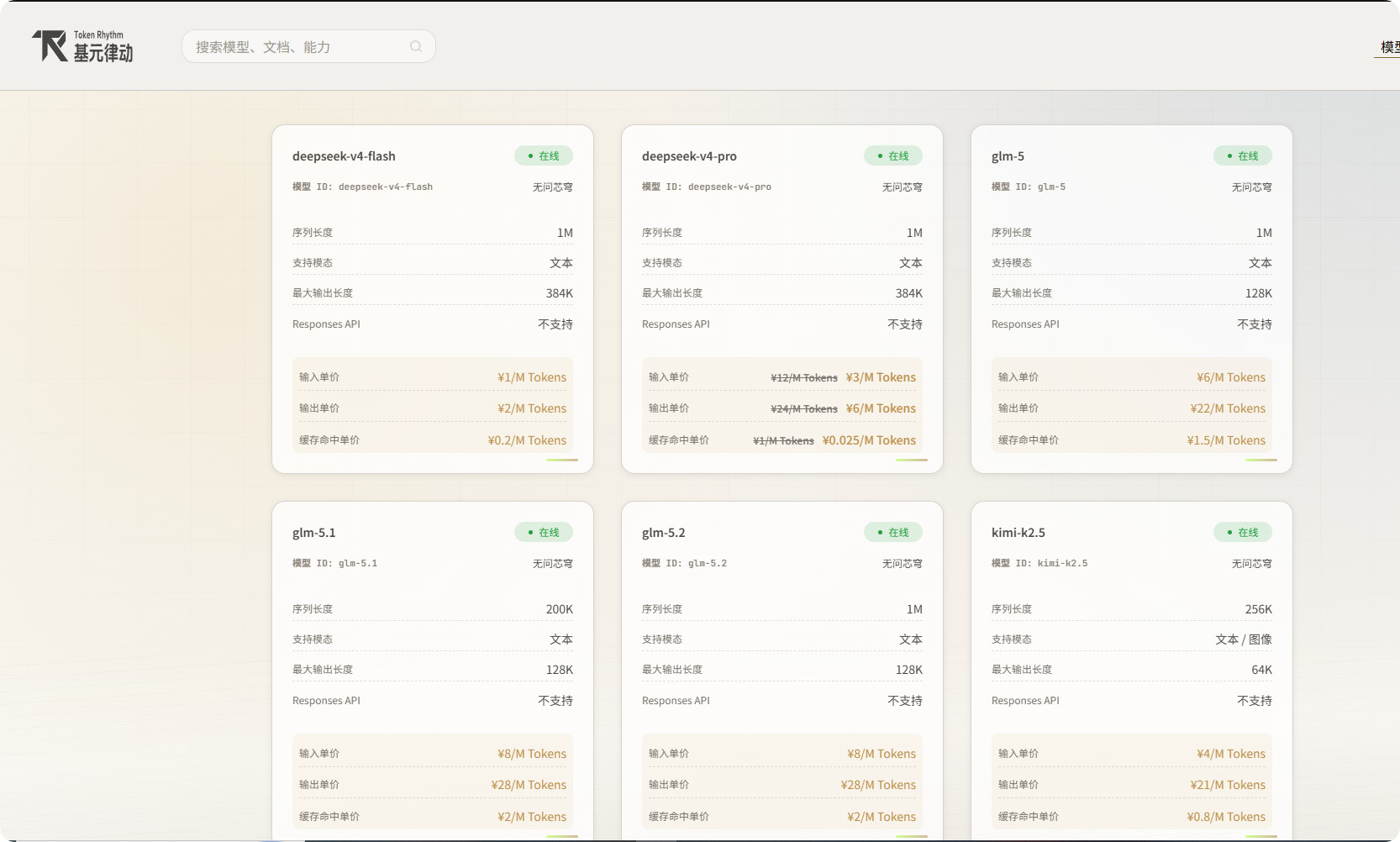This screenshot has height=842, width=1400.
Task: Click the ¥2/M Tokens output price of deepseek-v4-flash
Action: coord(532,408)
